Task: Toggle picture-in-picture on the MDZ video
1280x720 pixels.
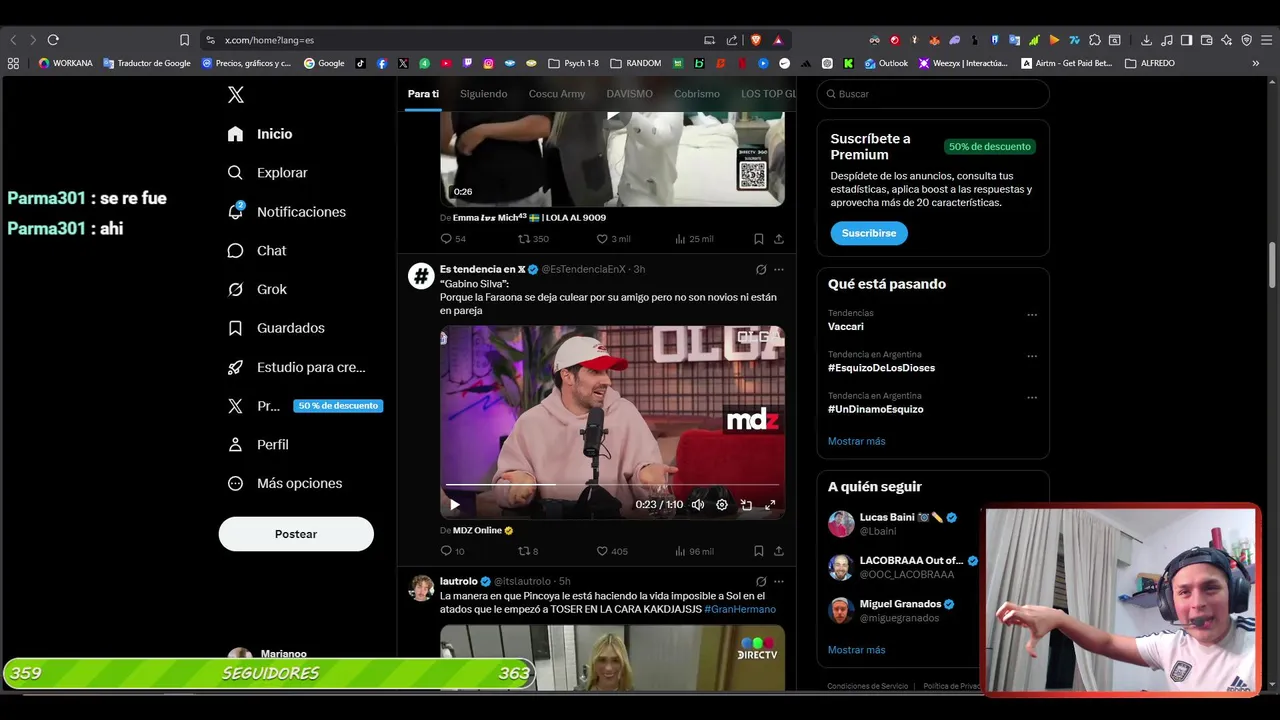Action: click(x=746, y=505)
